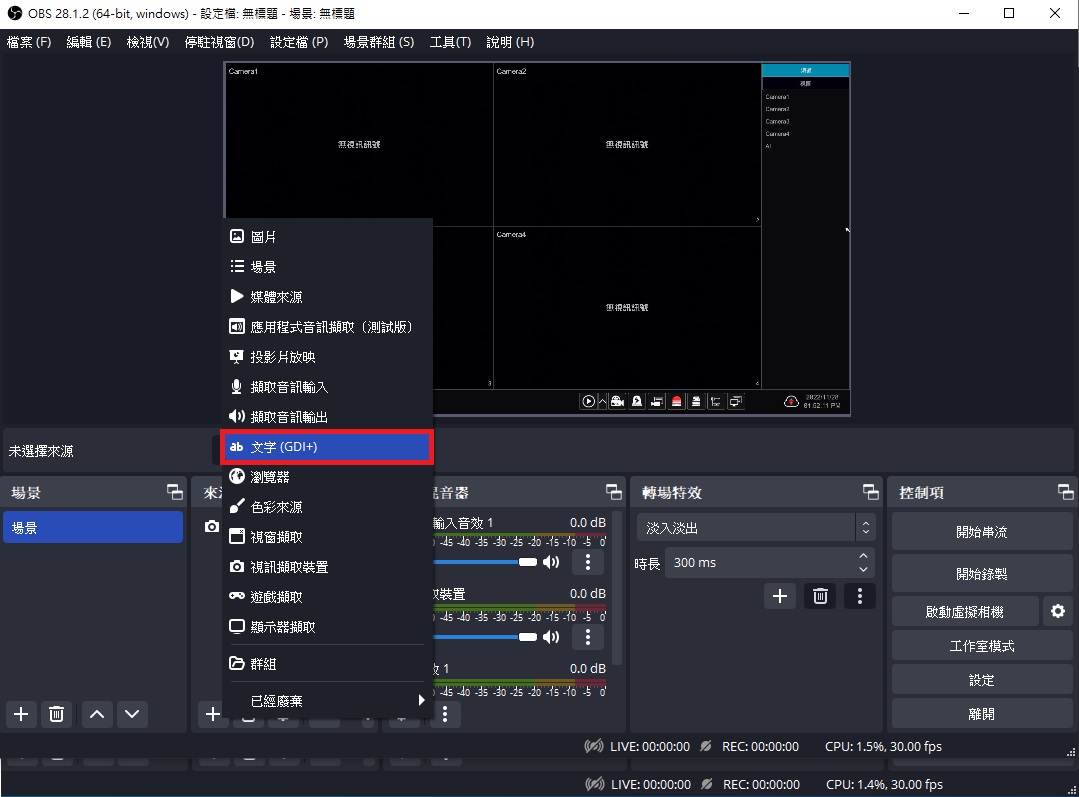Add a new scene with the plus icon
Viewport: 1079px width, 797px height.
21,714
